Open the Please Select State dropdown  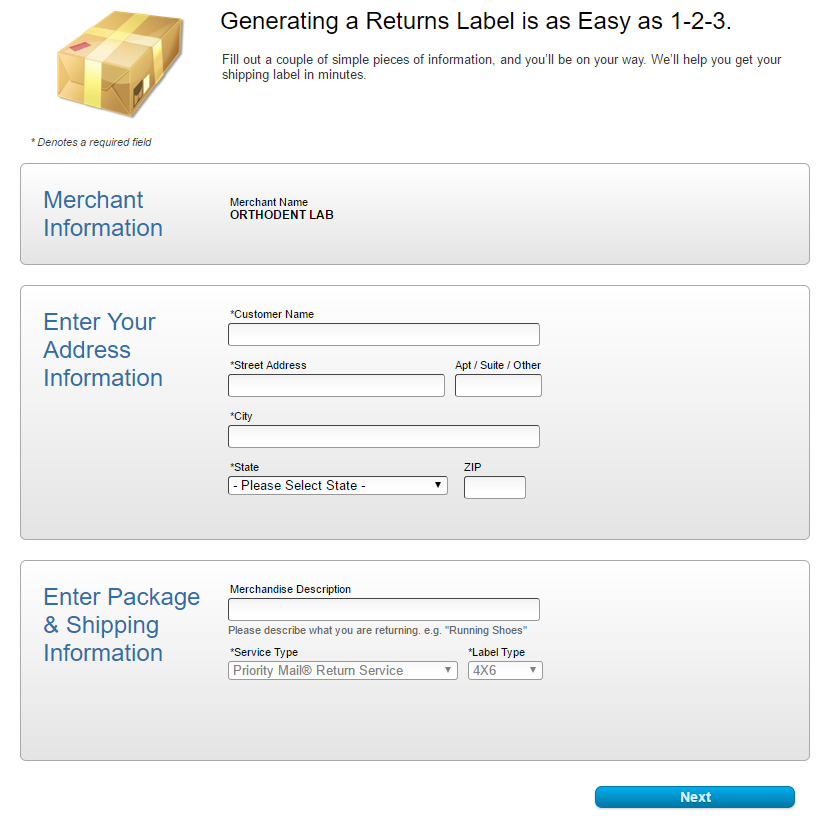pyautogui.click(x=338, y=485)
